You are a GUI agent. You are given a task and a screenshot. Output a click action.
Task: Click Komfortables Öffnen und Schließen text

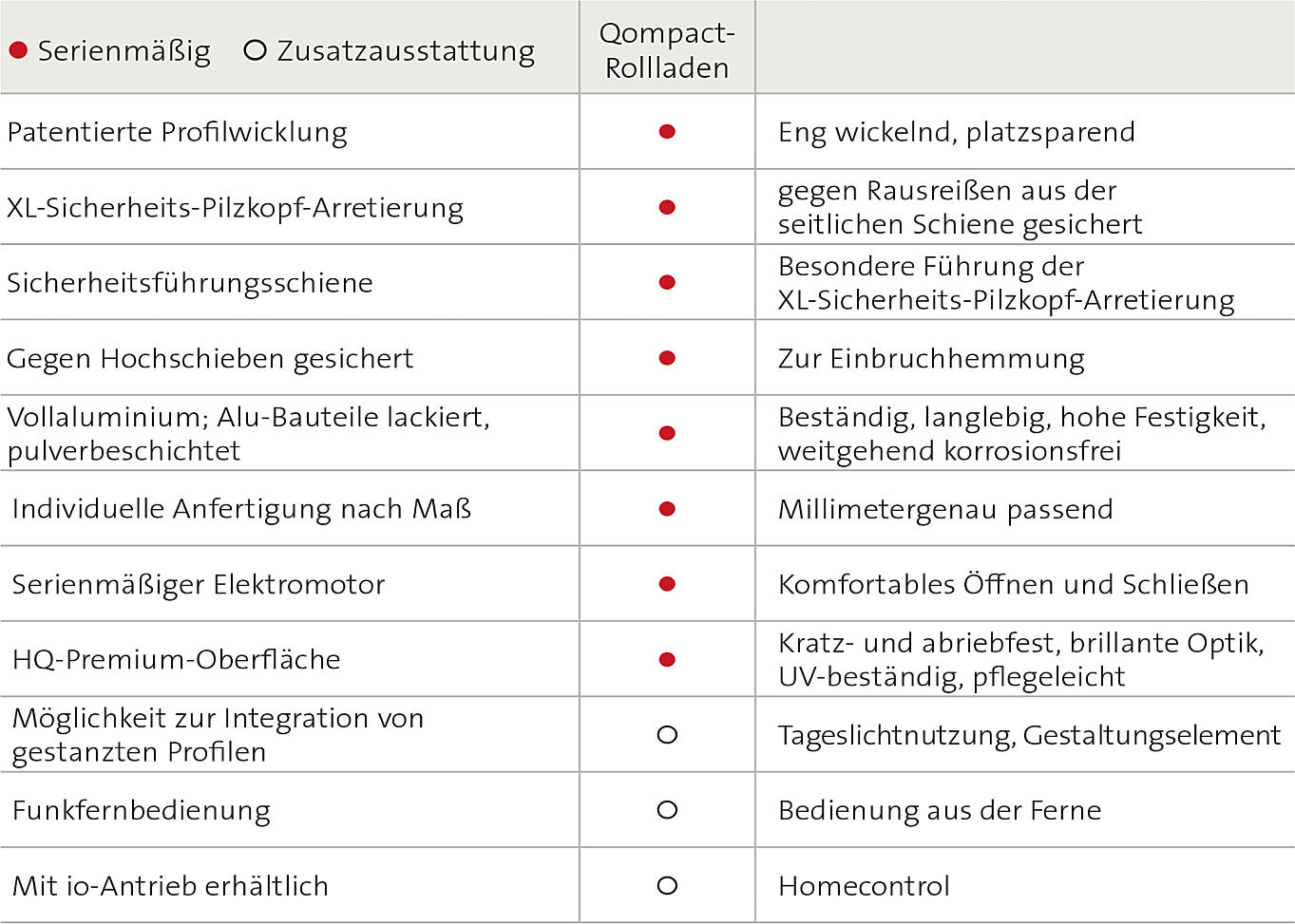coord(1014,584)
